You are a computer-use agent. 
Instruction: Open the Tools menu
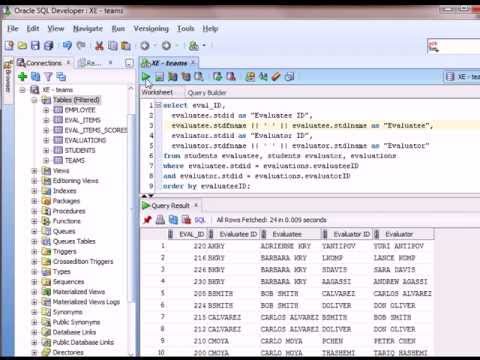click(x=185, y=29)
